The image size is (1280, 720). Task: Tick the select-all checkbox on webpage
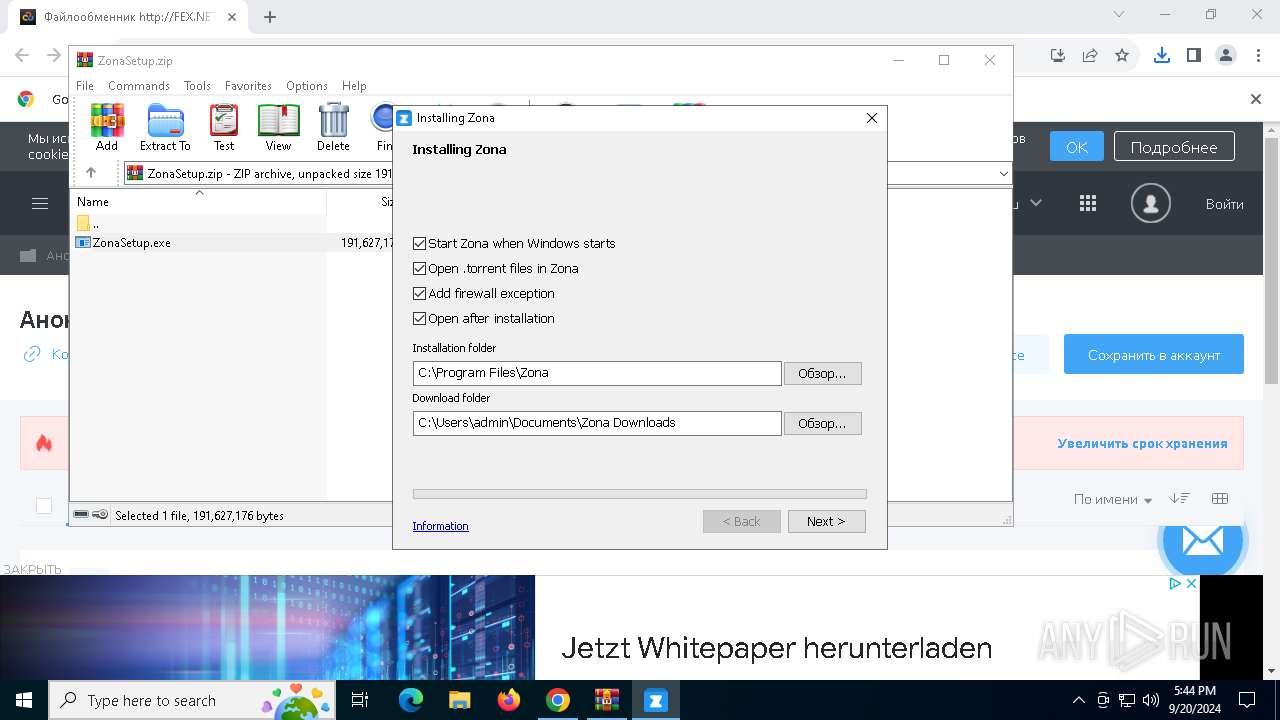44,505
